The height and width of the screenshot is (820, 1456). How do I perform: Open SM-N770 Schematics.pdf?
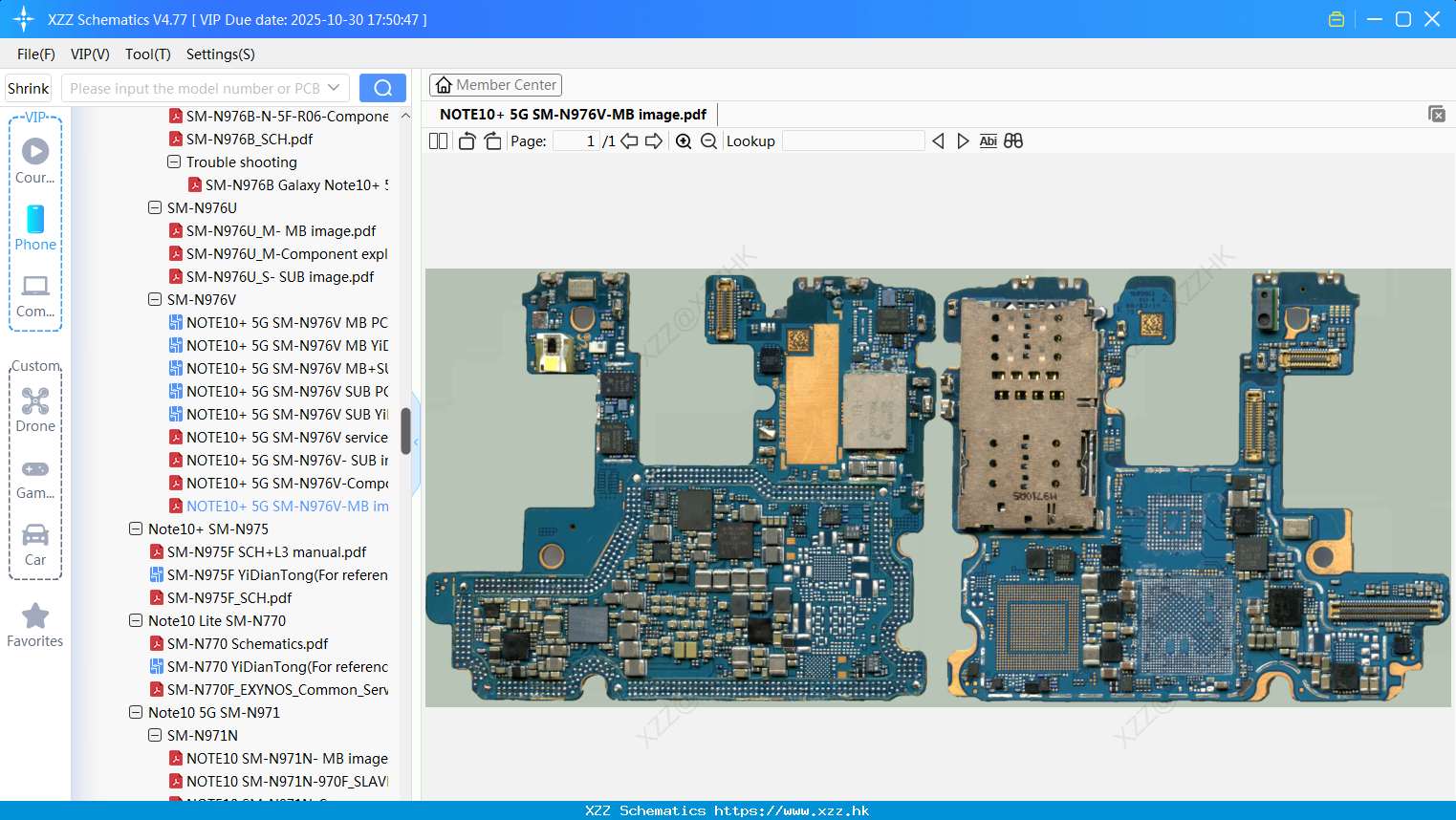248,644
